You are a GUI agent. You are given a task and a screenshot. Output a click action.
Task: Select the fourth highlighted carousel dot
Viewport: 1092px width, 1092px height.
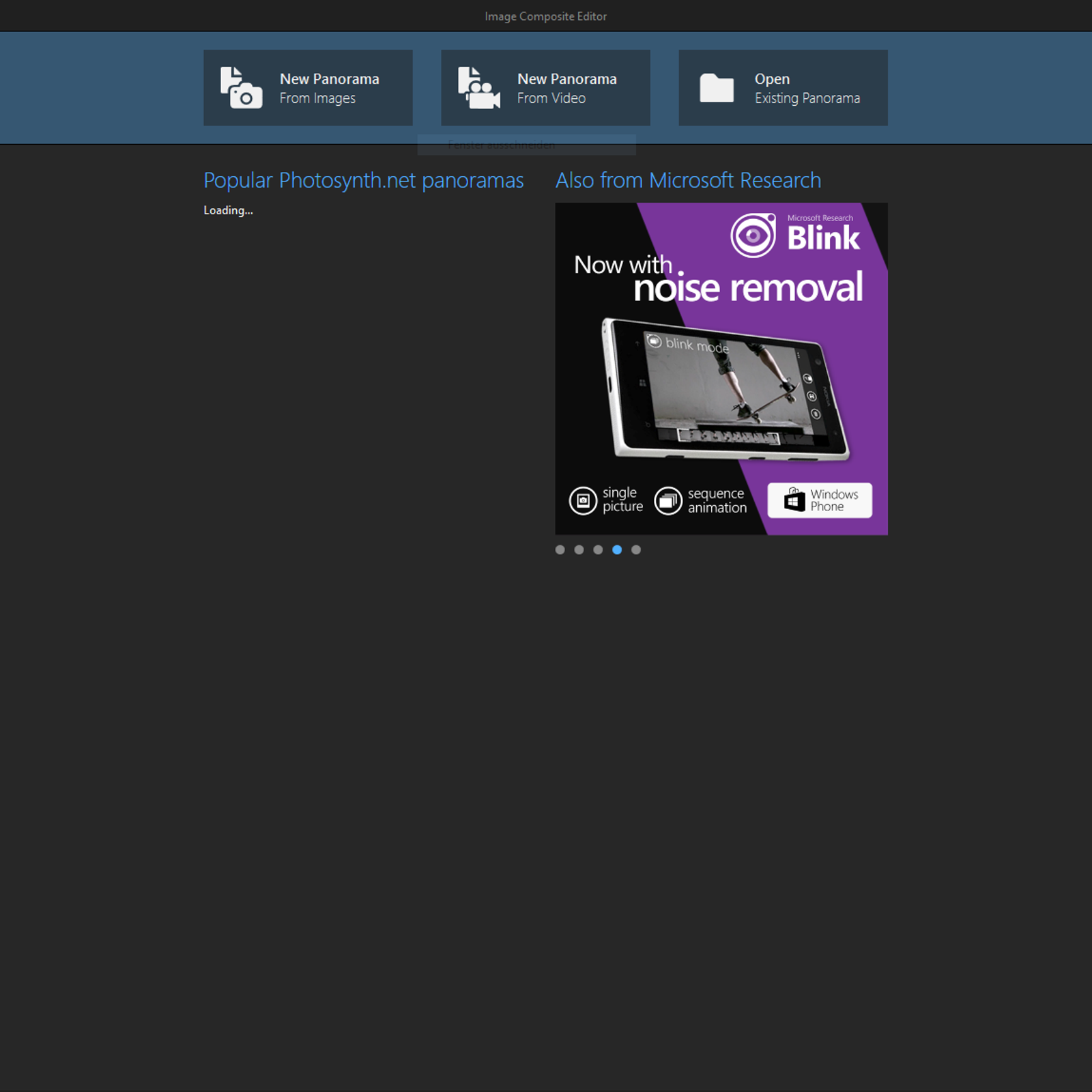617,550
